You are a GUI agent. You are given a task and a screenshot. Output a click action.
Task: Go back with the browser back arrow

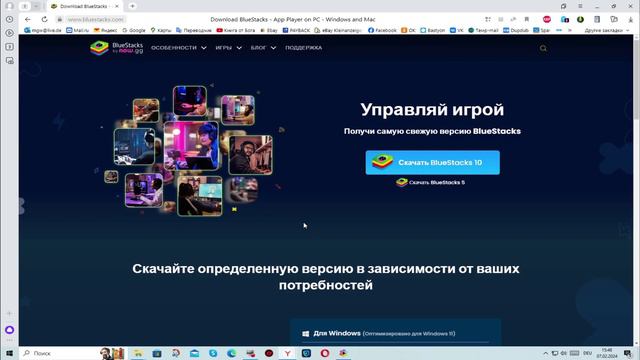(x=27, y=19)
